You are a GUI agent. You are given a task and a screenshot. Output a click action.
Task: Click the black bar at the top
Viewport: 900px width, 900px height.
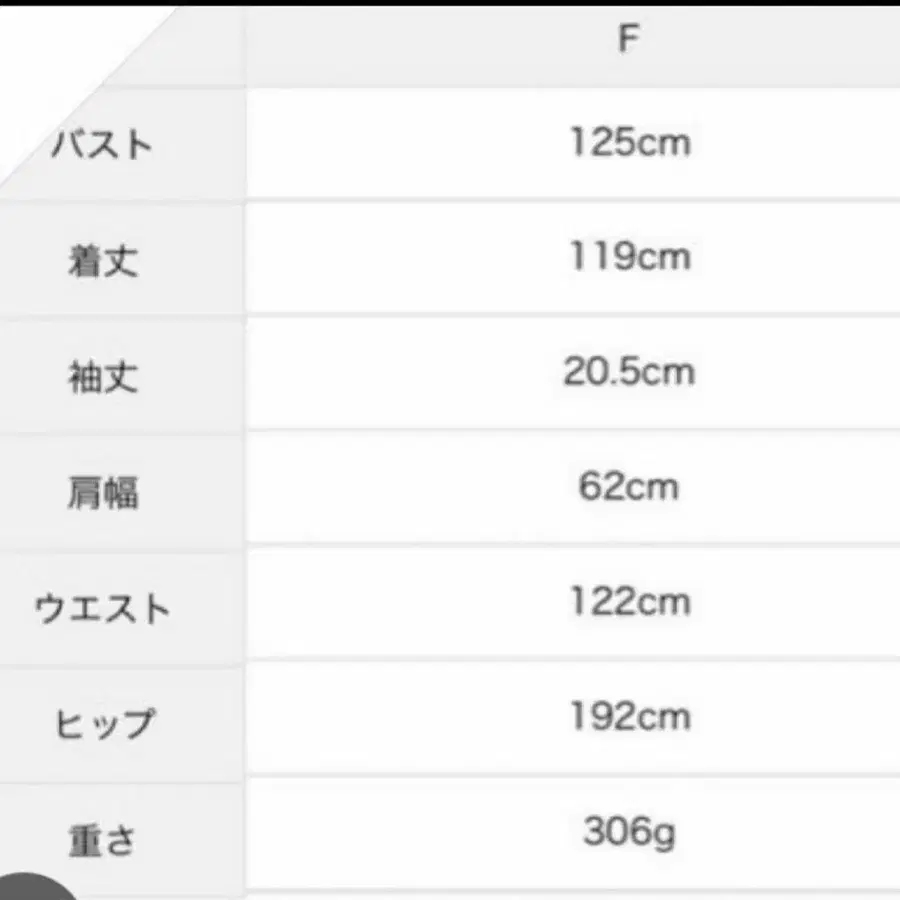click(450, 3)
